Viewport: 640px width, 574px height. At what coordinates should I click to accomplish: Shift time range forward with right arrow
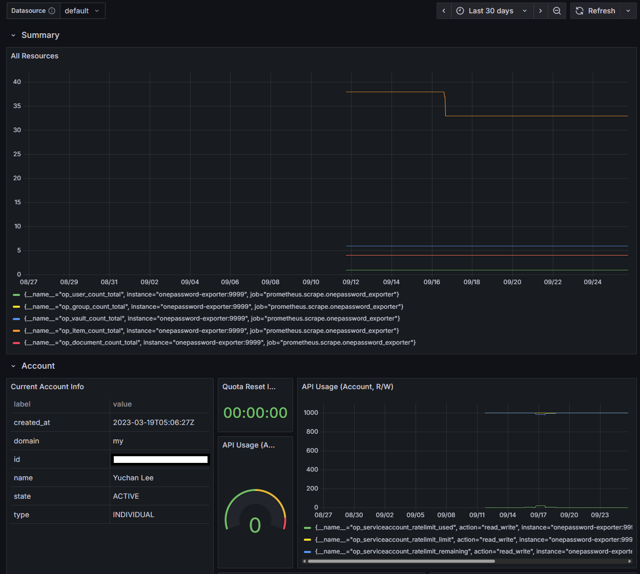(x=540, y=11)
